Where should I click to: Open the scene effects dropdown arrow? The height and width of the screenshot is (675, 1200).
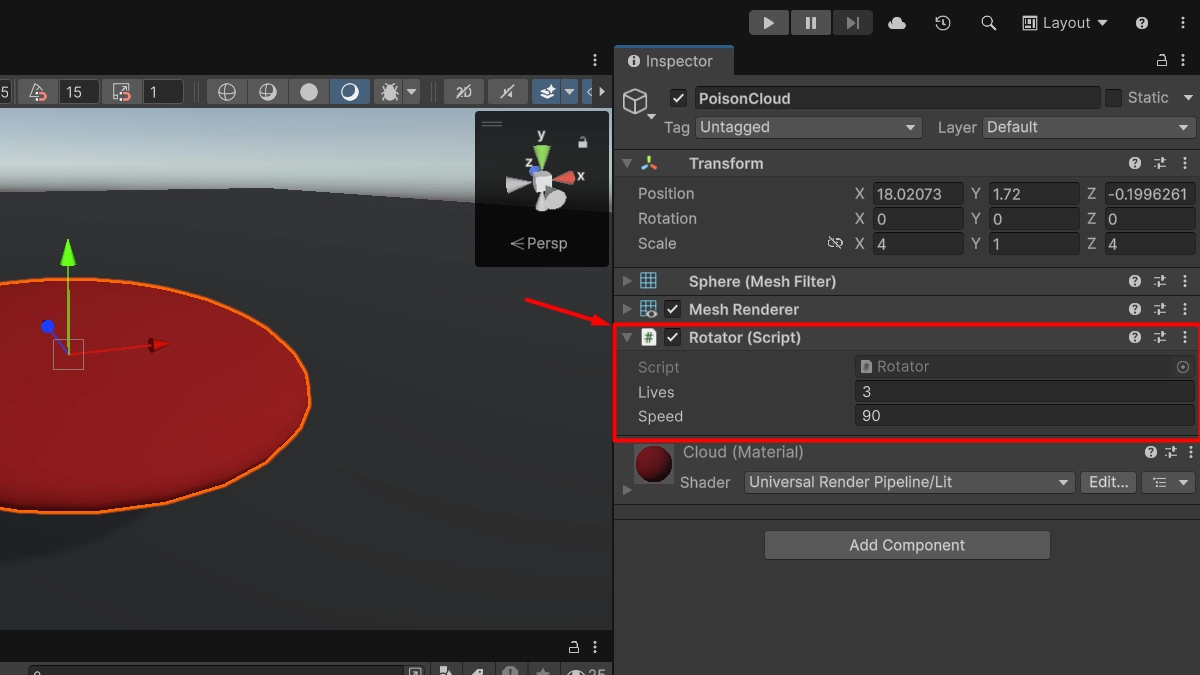pos(570,92)
